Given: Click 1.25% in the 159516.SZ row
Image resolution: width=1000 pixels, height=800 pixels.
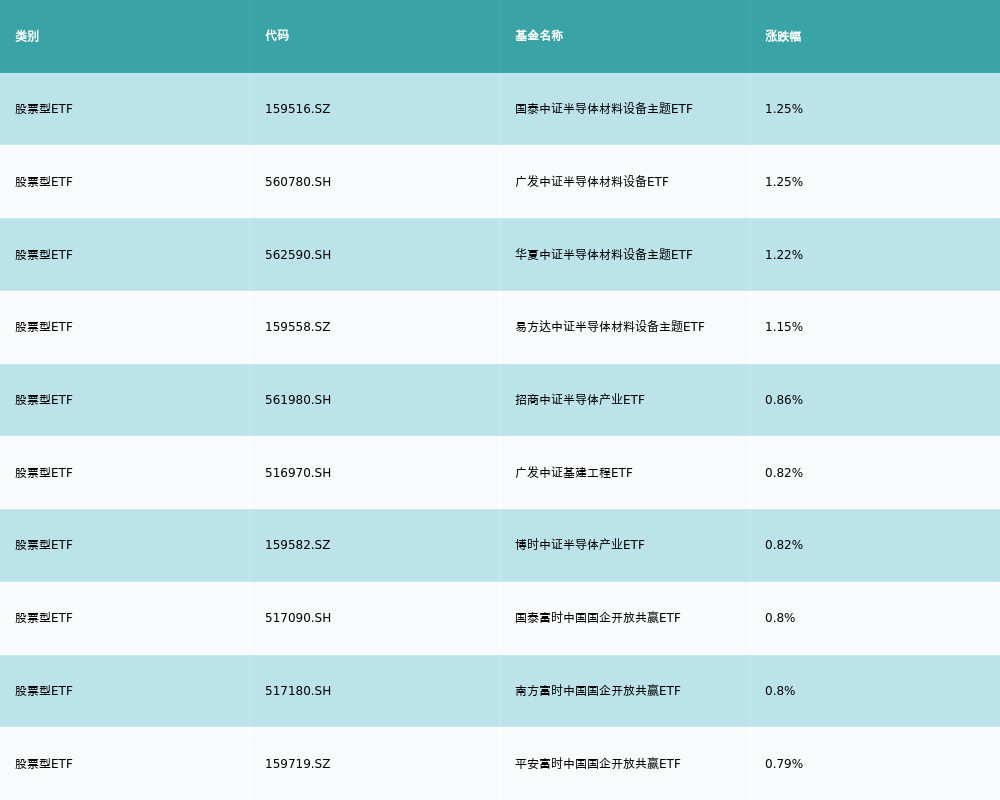Looking at the screenshot, I should pyautogui.click(x=784, y=109).
